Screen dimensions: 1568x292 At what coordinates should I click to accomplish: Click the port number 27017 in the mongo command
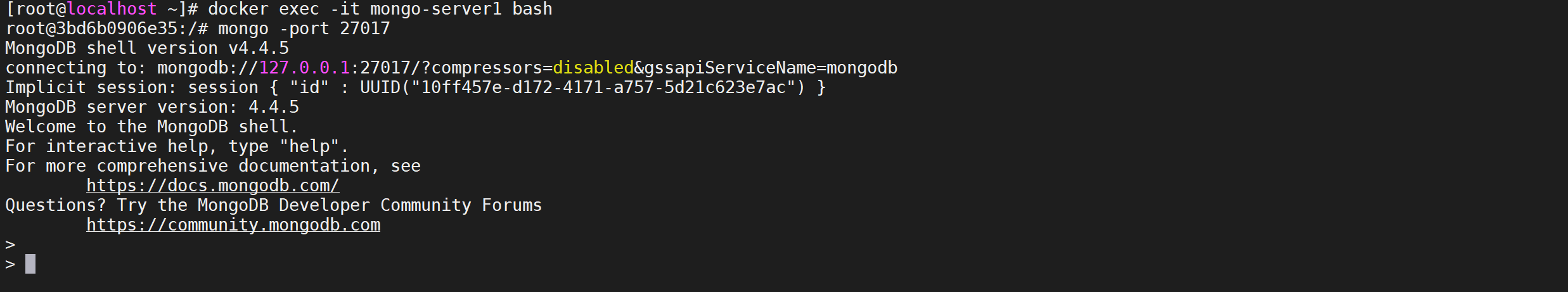pyautogui.click(x=365, y=29)
